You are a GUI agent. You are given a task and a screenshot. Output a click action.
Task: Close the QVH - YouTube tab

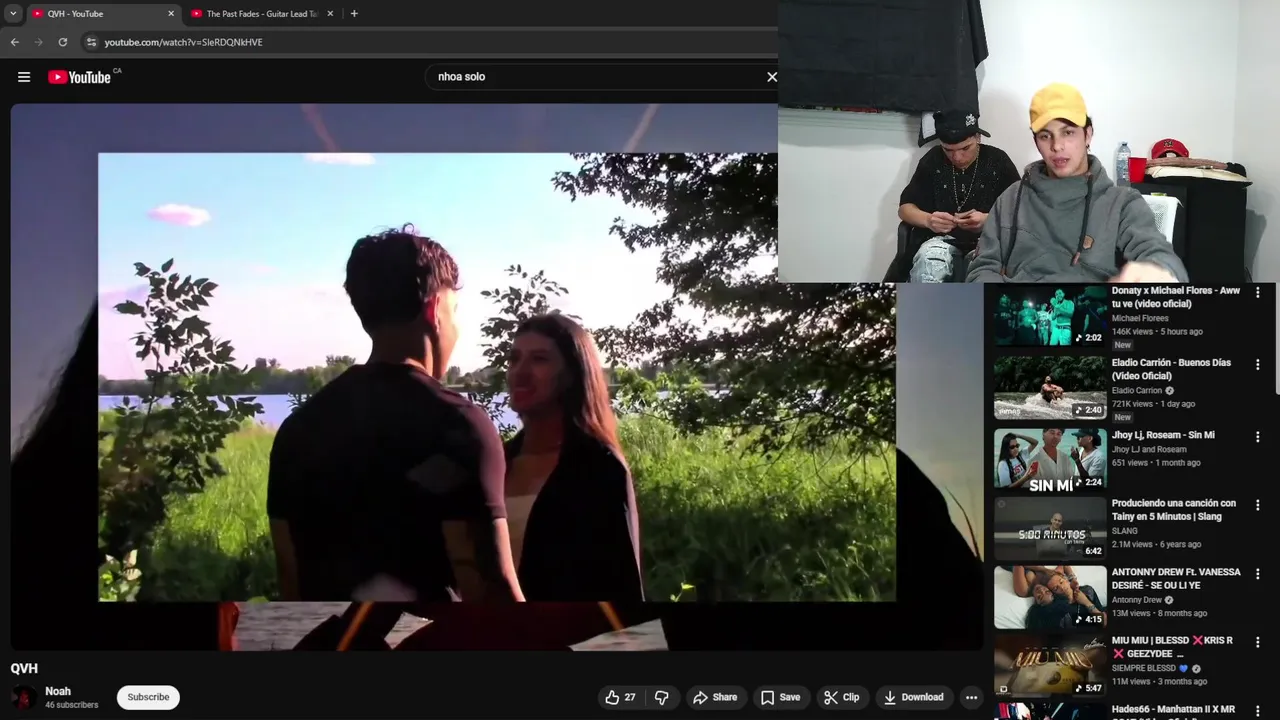coord(171,14)
